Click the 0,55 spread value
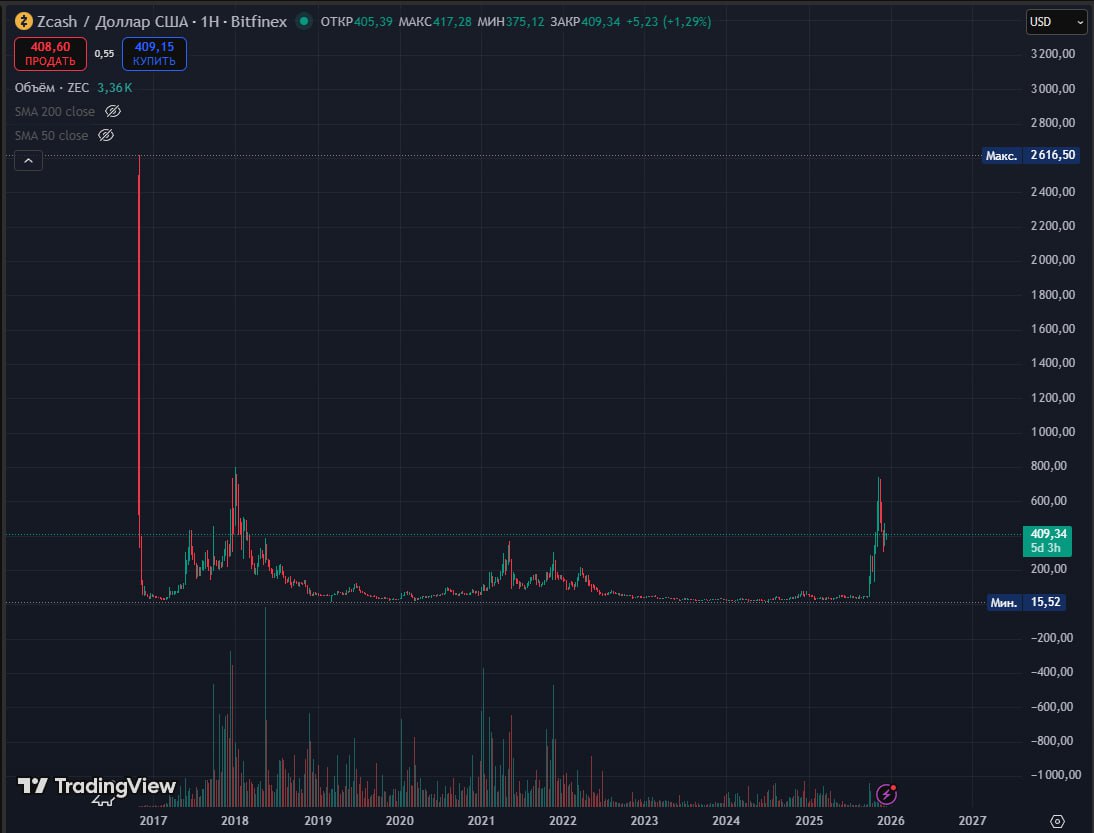The height and width of the screenshot is (833, 1094). 104,54
